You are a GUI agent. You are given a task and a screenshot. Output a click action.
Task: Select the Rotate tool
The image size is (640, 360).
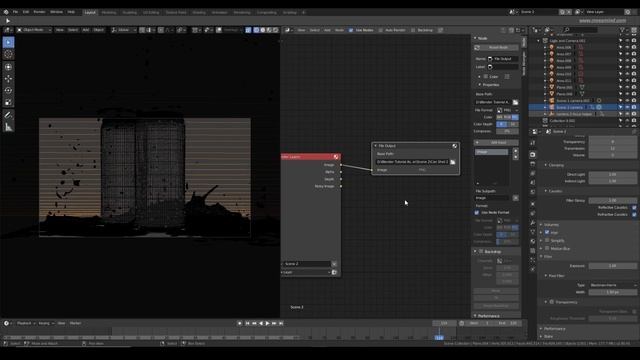(x=8, y=90)
